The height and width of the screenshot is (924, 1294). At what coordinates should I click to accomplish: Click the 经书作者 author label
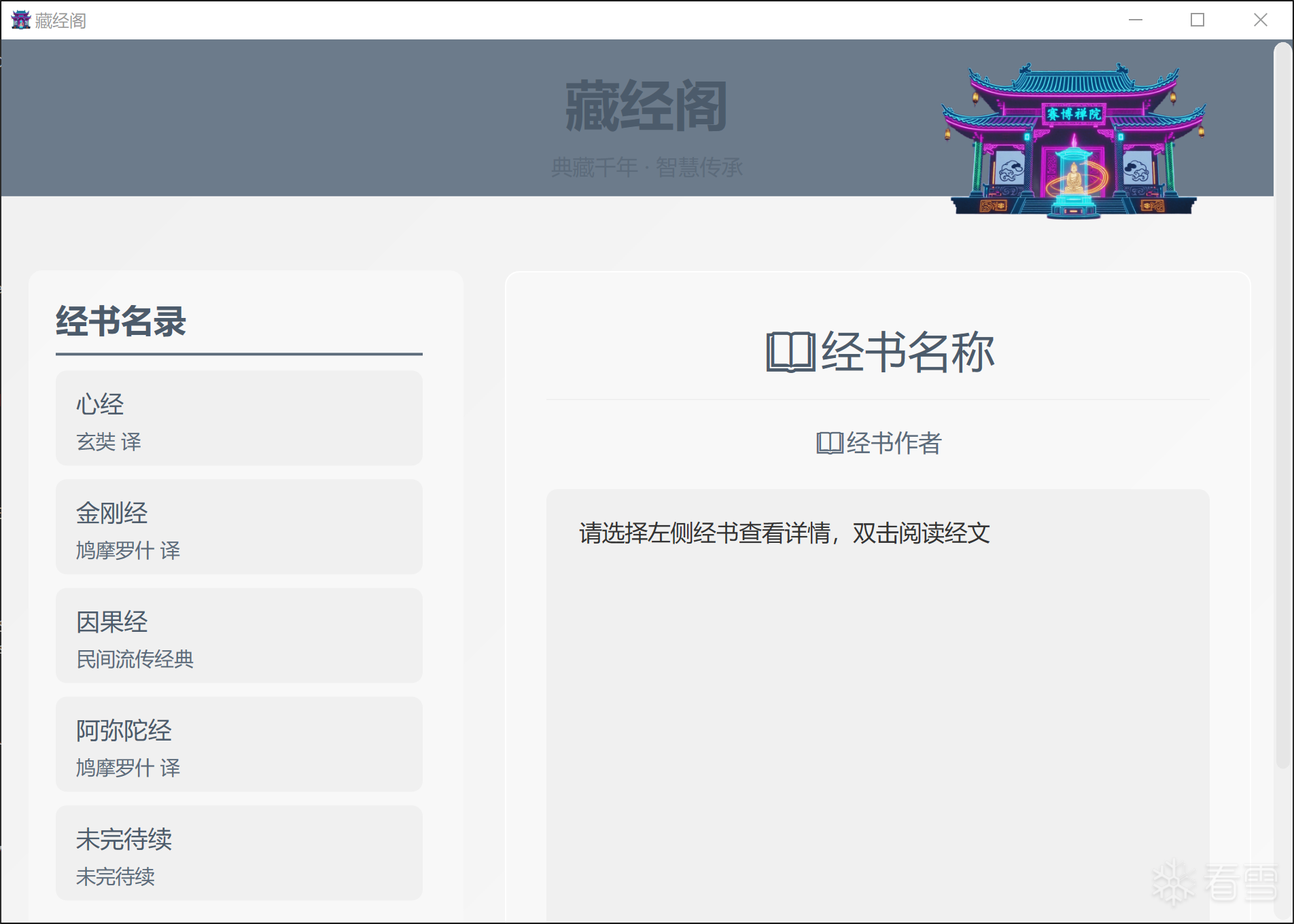point(894,443)
